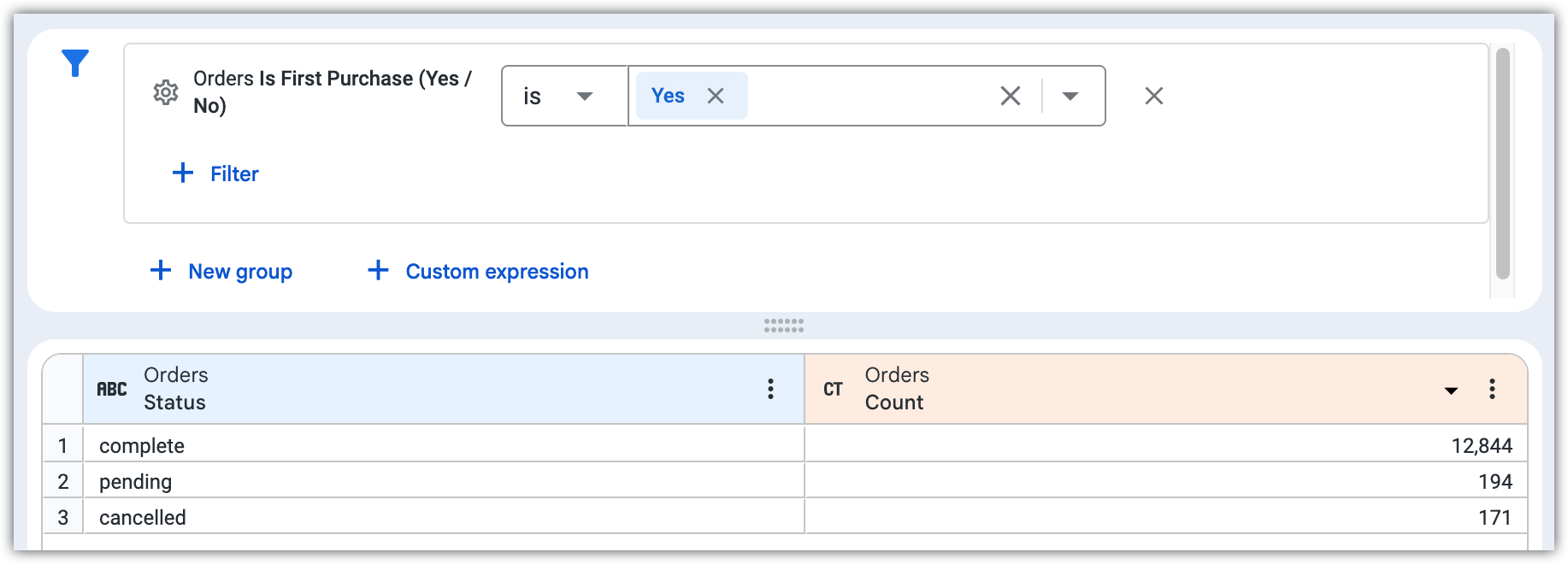Remove the Yes filter value chip

tap(716, 96)
